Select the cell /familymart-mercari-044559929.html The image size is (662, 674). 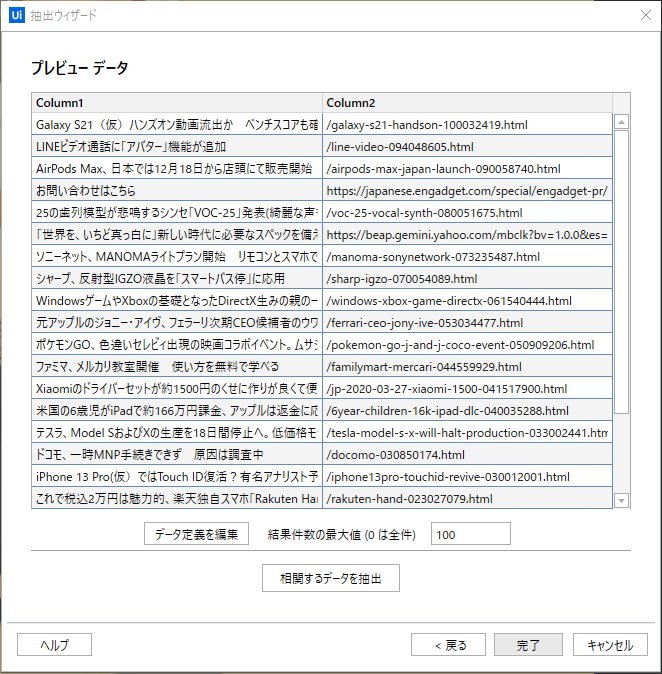467,366
